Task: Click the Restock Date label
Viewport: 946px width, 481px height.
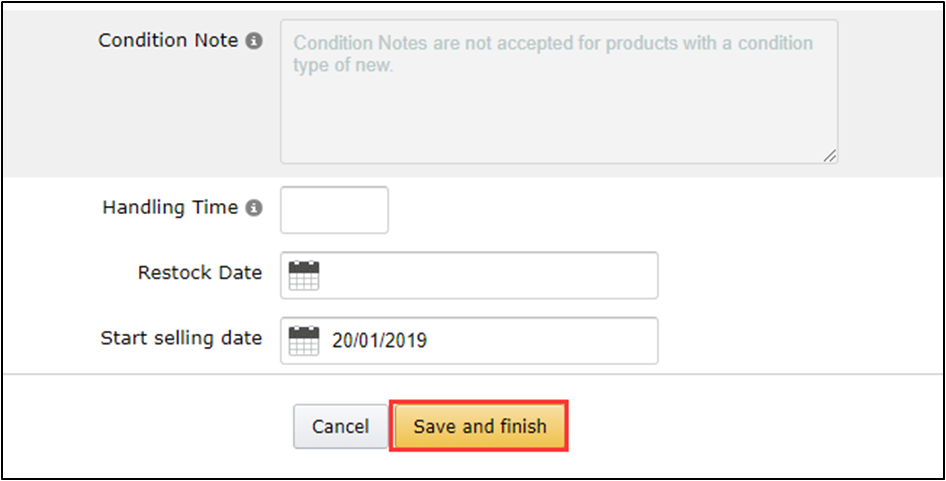Action: pos(200,273)
